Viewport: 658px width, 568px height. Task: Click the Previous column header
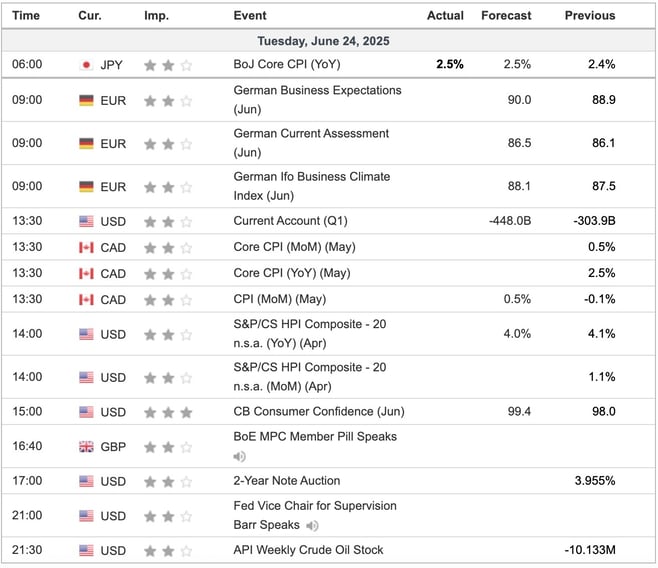pyautogui.click(x=590, y=16)
